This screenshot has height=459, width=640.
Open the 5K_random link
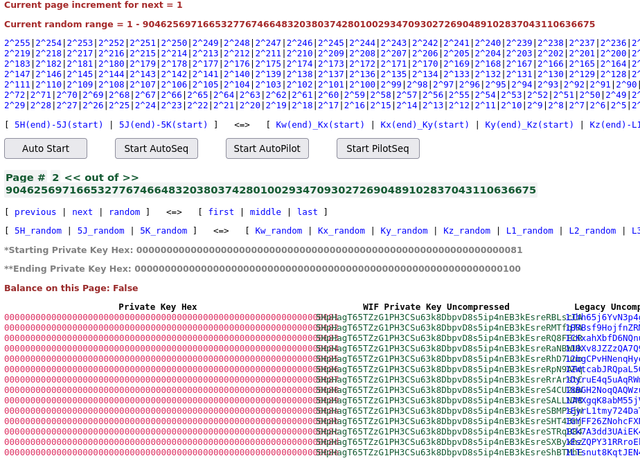(x=164, y=231)
